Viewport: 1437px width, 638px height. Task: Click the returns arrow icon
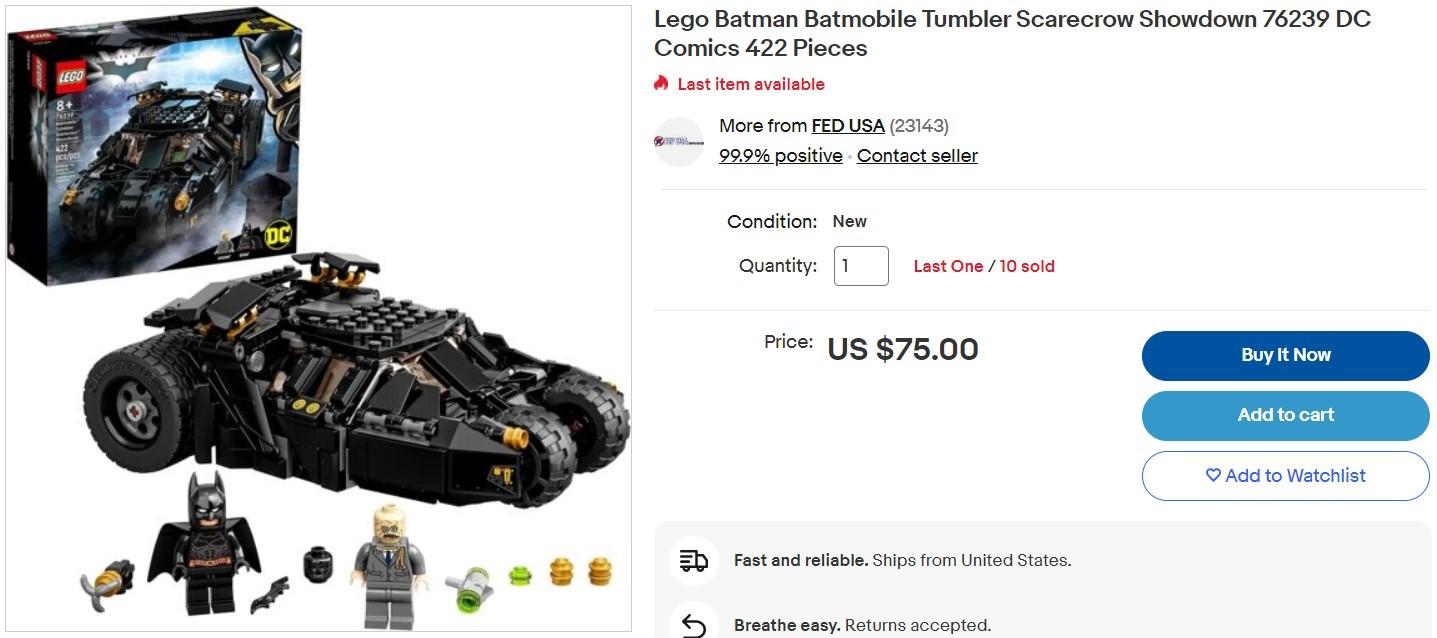coord(693,625)
